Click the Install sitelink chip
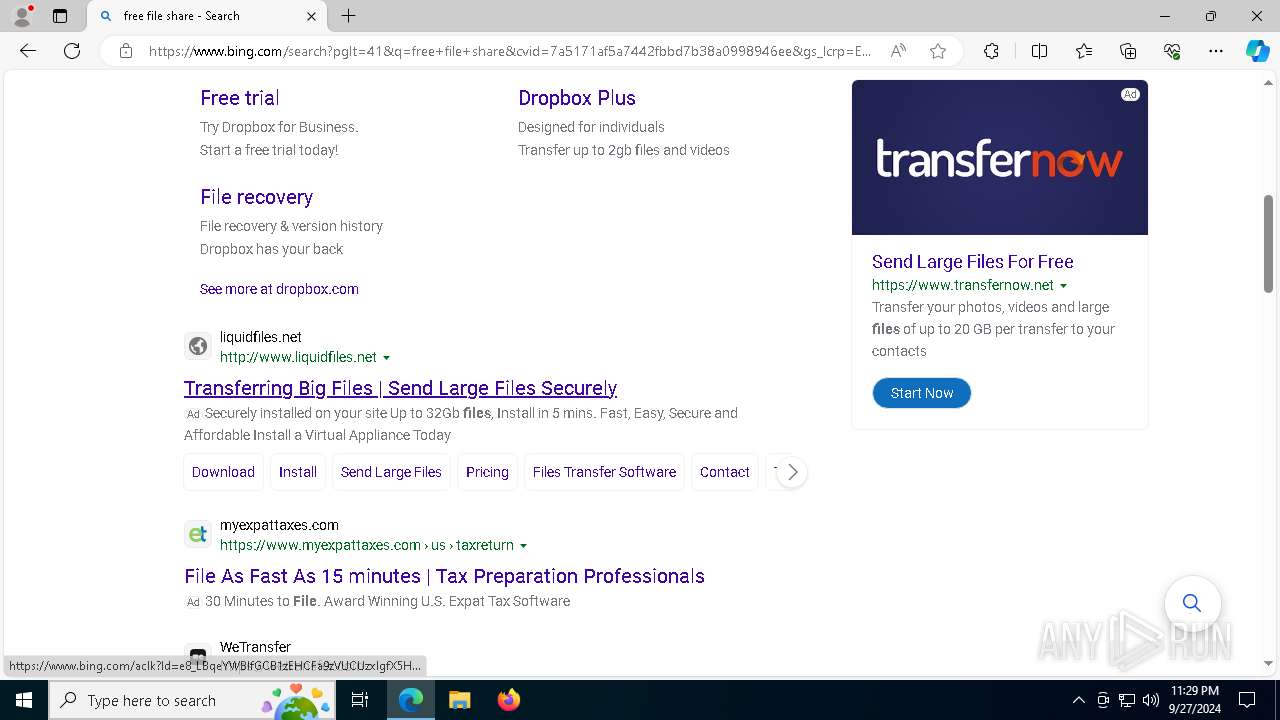Viewport: 1280px width, 720px height. click(298, 472)
